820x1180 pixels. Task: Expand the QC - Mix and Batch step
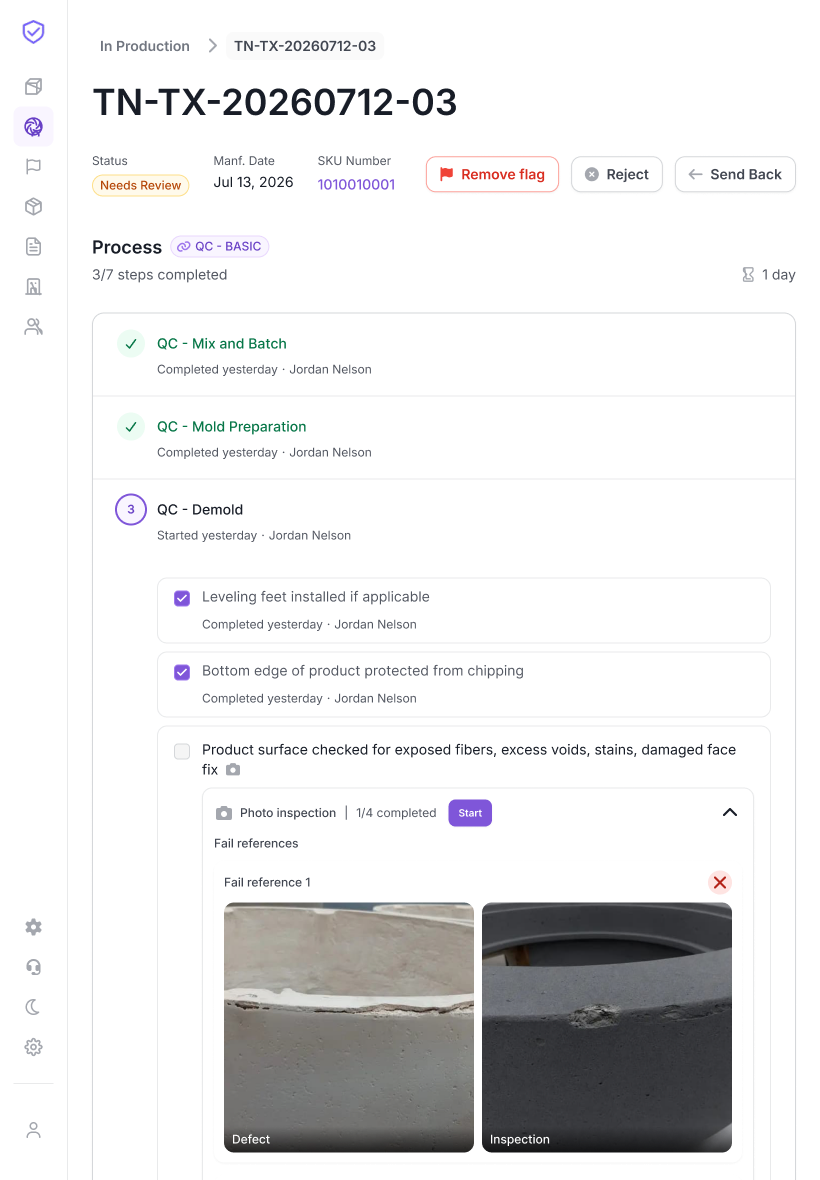click(x=444, y=355)
